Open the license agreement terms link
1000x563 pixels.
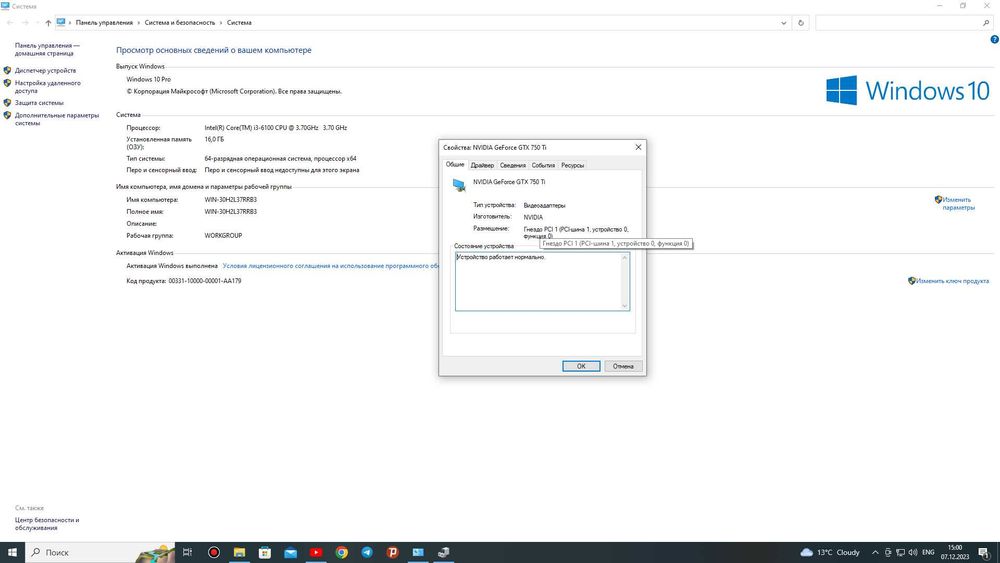tap(330, 266)
